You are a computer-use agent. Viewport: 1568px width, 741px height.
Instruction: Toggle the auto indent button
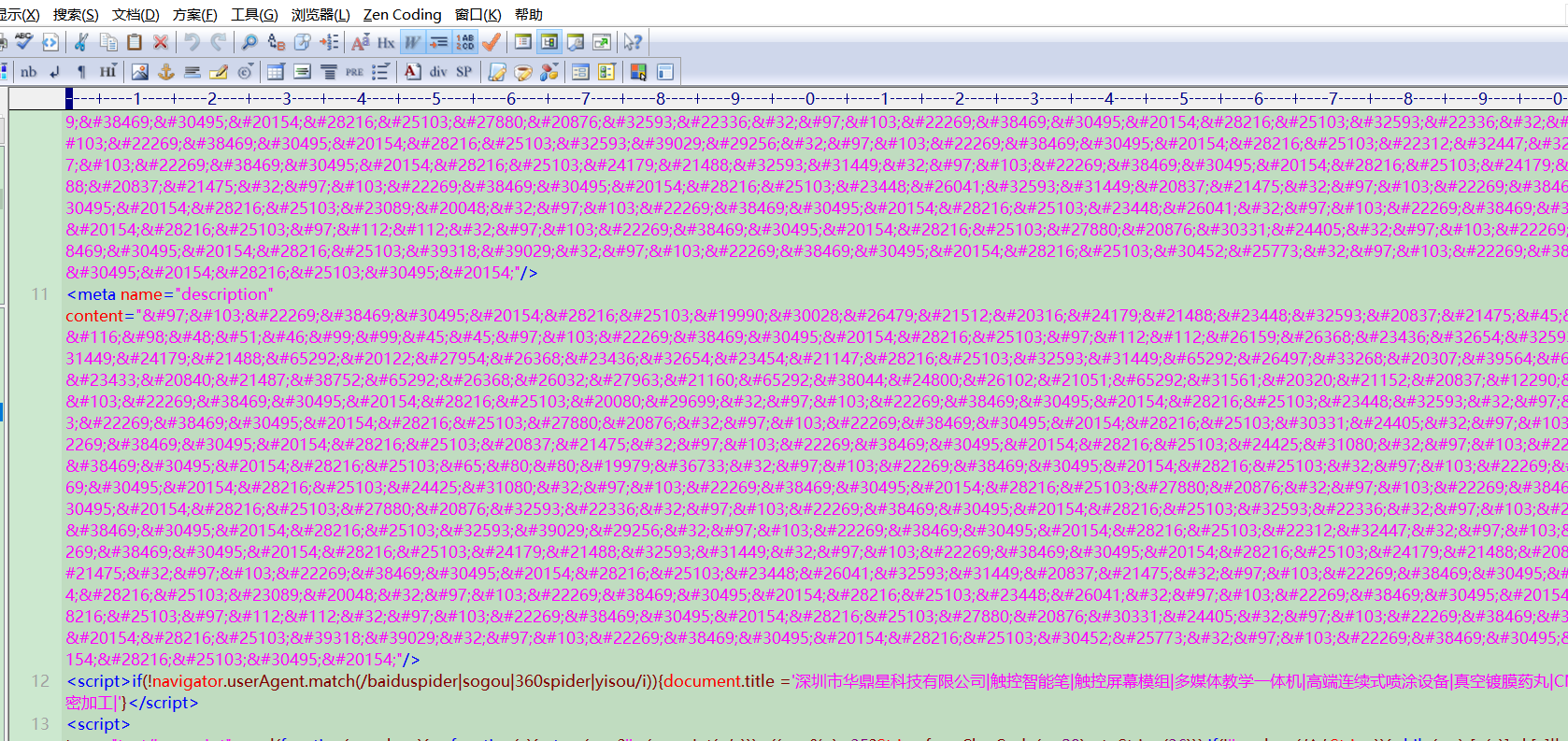point(438,42)
